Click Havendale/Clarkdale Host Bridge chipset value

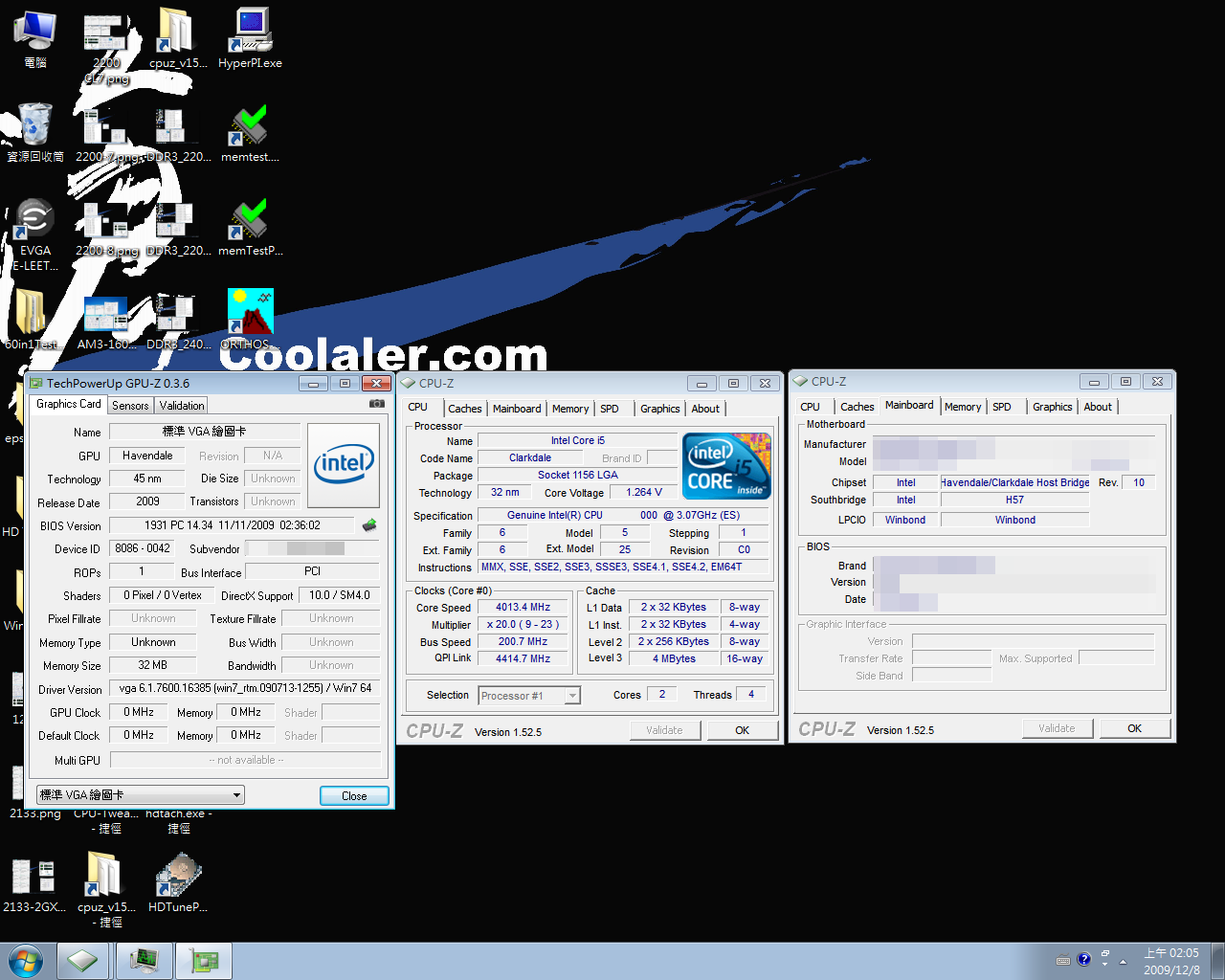click(x=1014, y=482)
